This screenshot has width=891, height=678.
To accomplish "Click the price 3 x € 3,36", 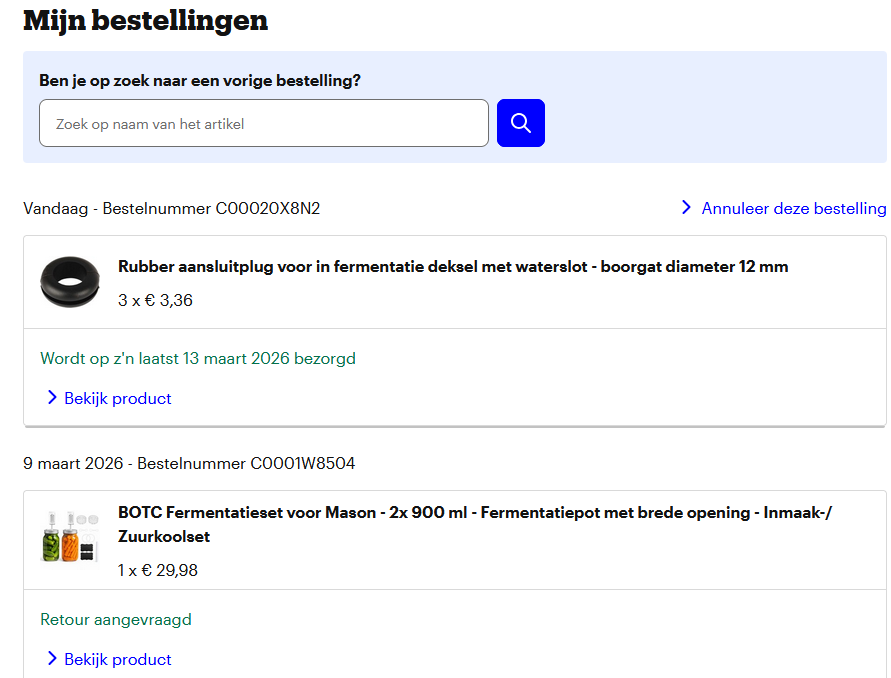I will [x=155, y=300].
